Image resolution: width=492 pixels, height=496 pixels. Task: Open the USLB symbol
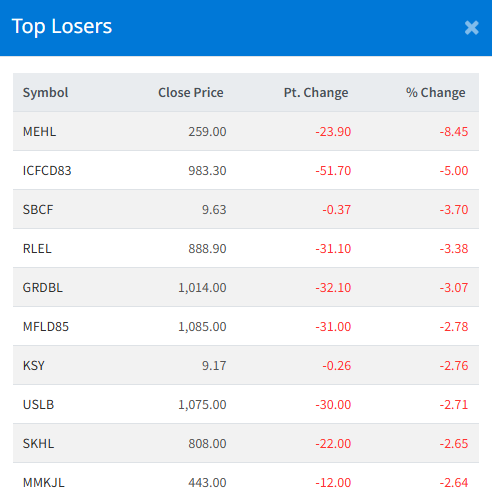coord(38,404)
